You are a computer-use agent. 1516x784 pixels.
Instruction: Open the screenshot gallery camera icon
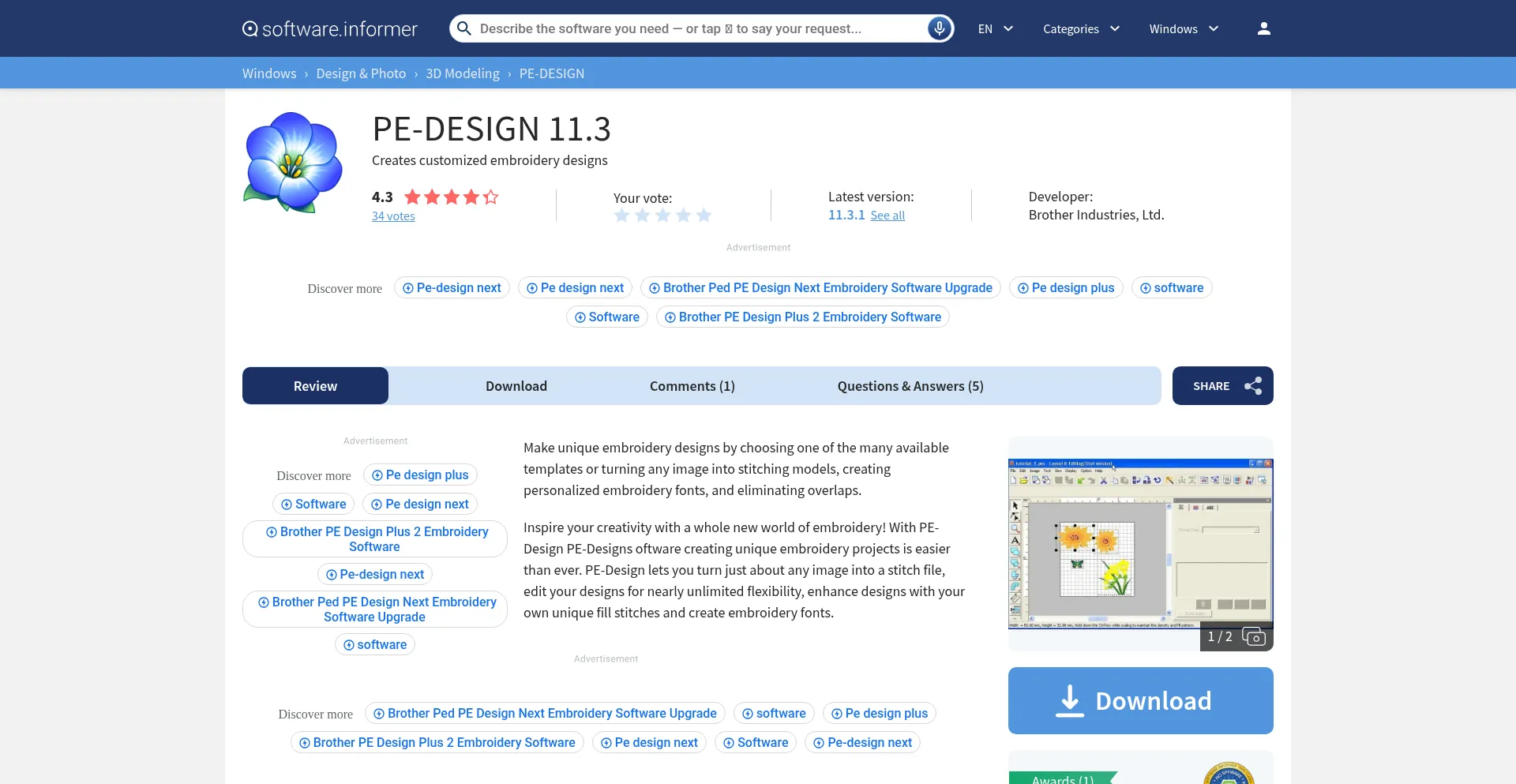(x=1253, y=636)
